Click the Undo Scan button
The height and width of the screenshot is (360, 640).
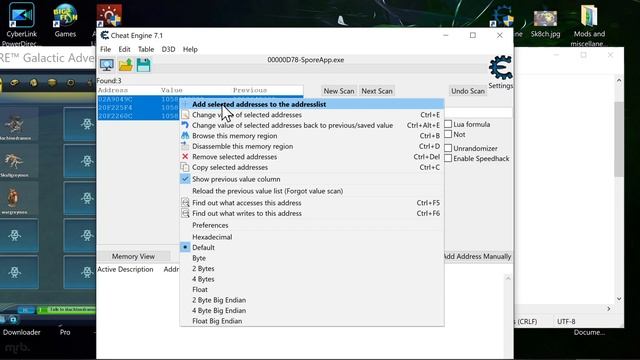[x=468, y=91]
